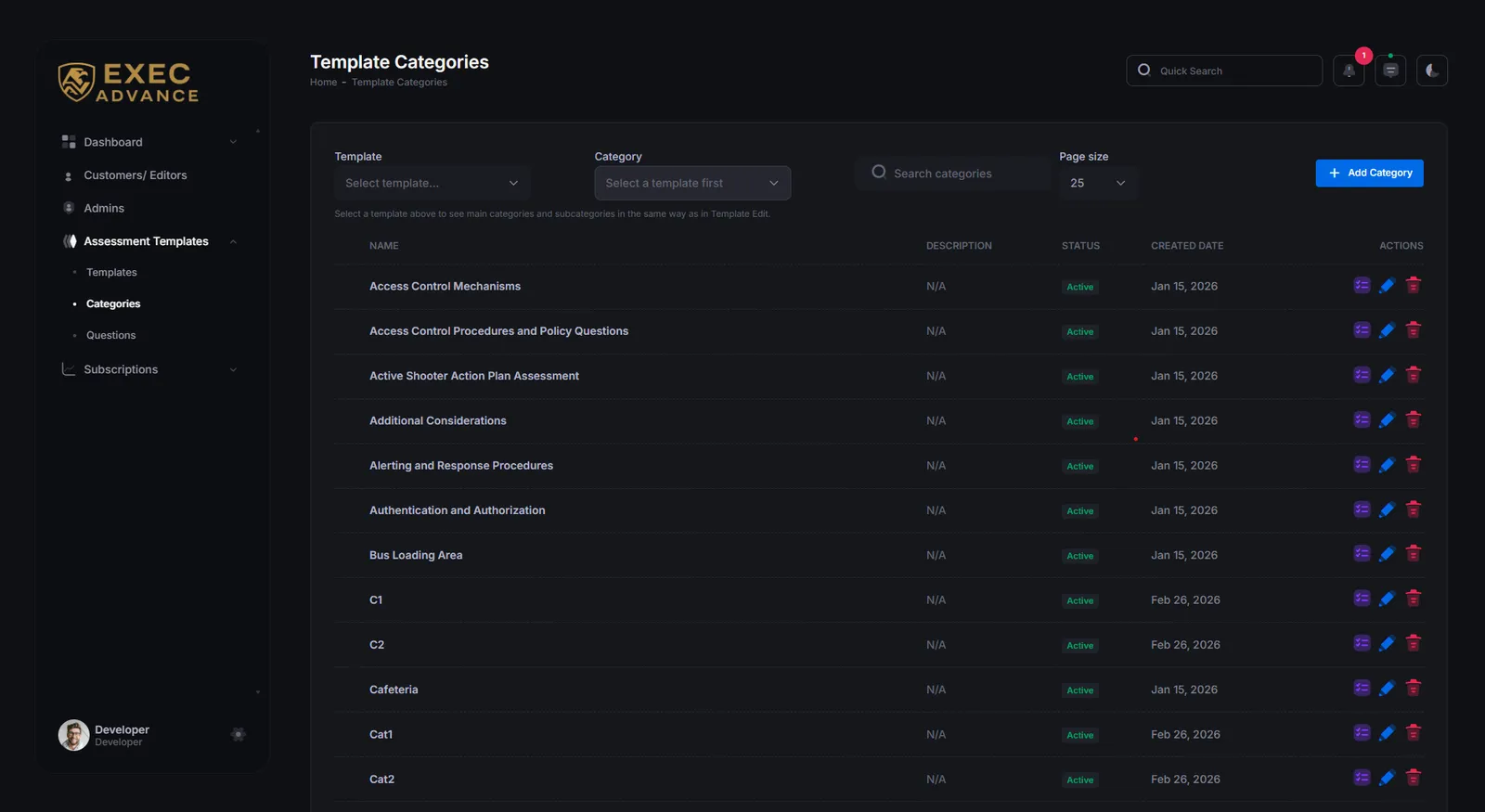Image resolution: width=1485 pixels, height=812 pixels.
Task: Open the Admins sidebar item
Action: tap(104, 208)
